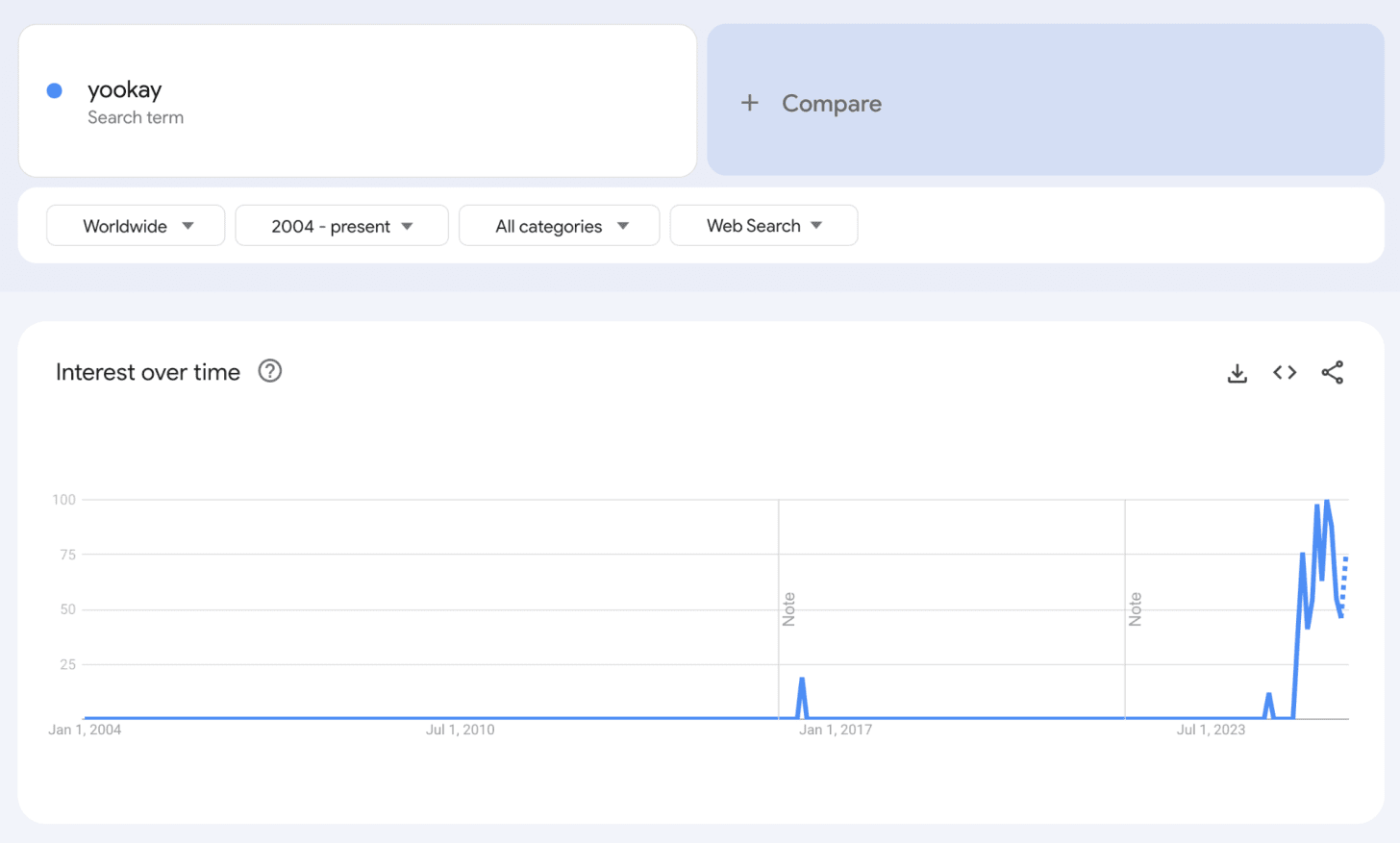Click the Compare text label
The width and height of the screenshot is (1400, 843).
tap(832, 104)
